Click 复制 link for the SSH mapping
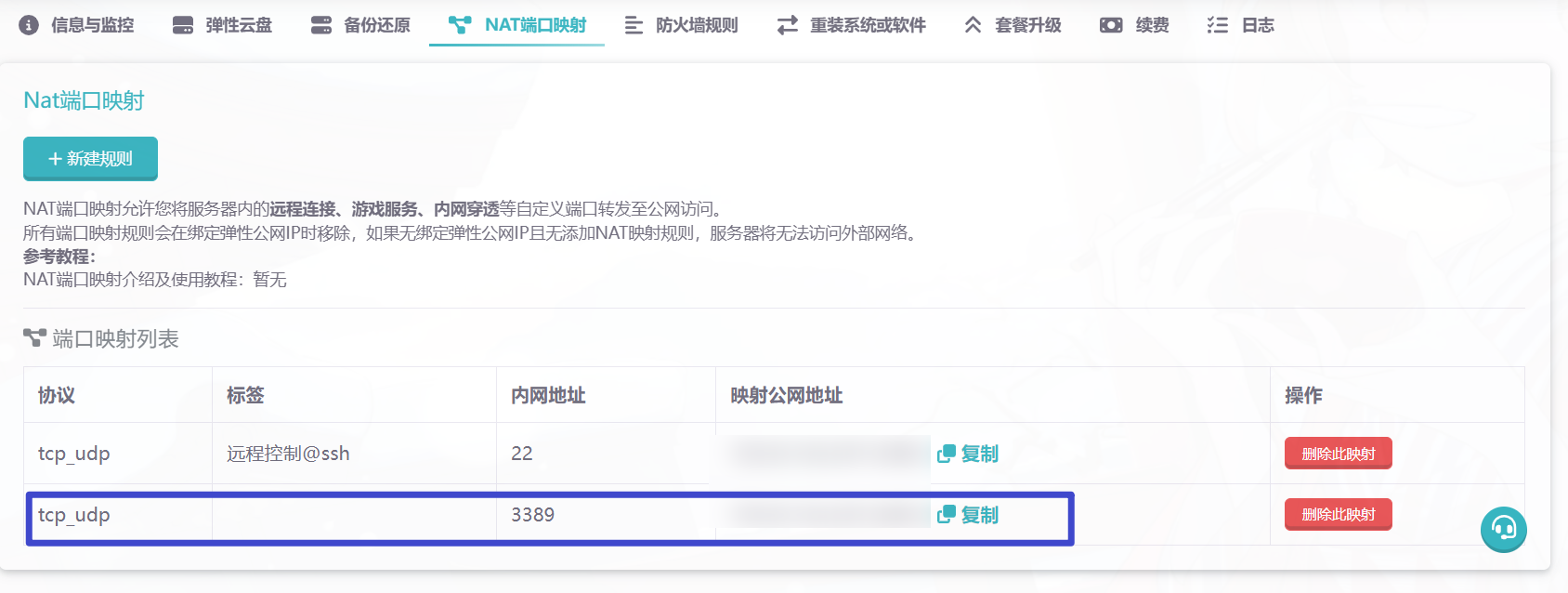This screenshot has height=593, width=1568. click(x=980, y=454)
